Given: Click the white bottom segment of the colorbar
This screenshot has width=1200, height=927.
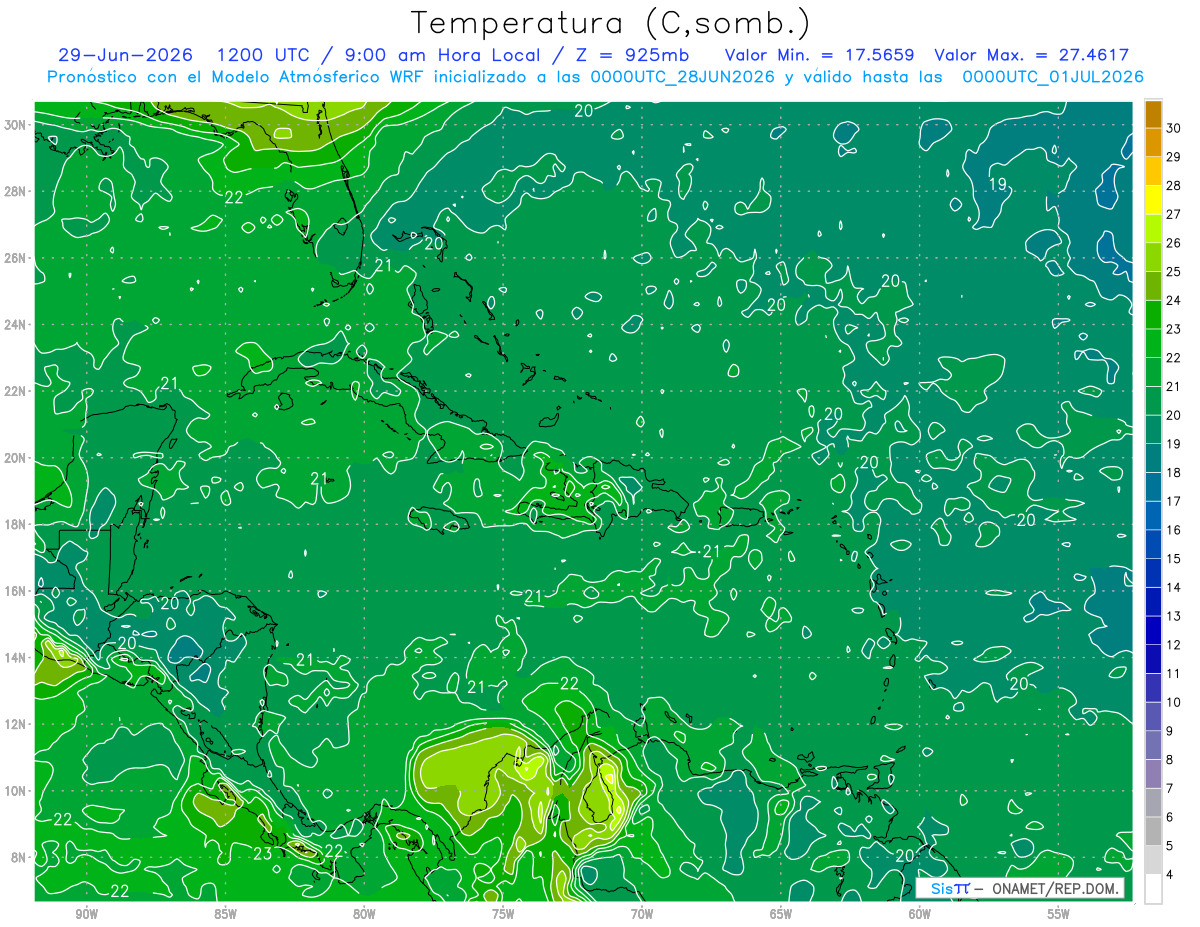Looking at the screenshot, I should [x=1153, y=890].
